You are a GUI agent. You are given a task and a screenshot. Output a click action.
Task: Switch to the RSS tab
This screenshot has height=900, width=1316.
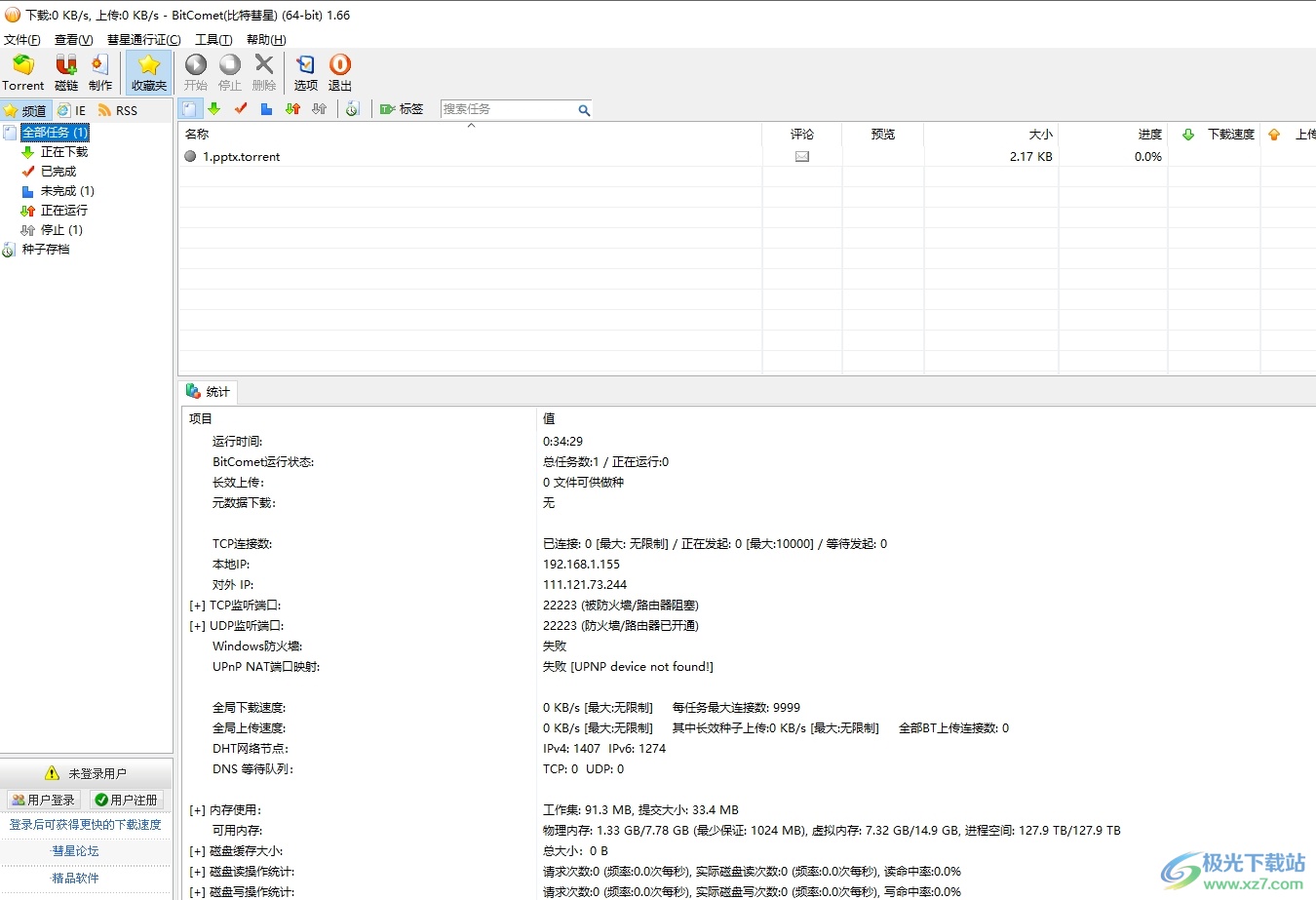pos(118,110)
